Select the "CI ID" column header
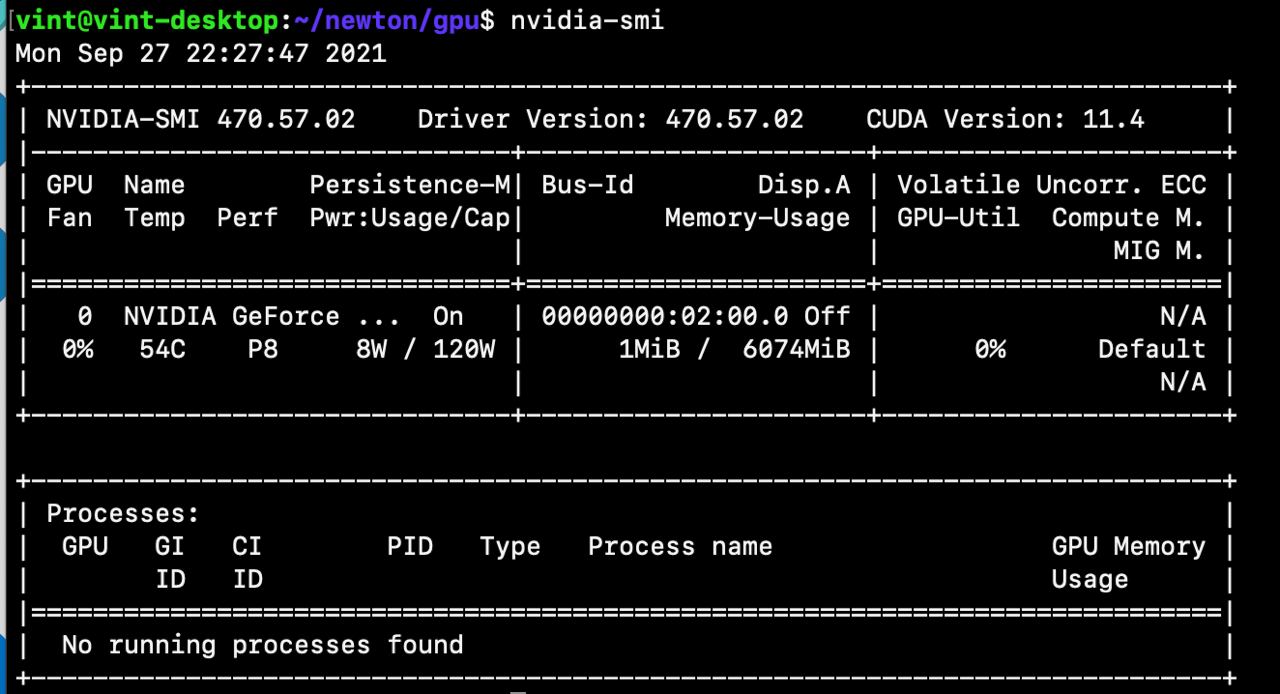The width and height of the screenshot is (1280, 694). [x=247, y=563]
